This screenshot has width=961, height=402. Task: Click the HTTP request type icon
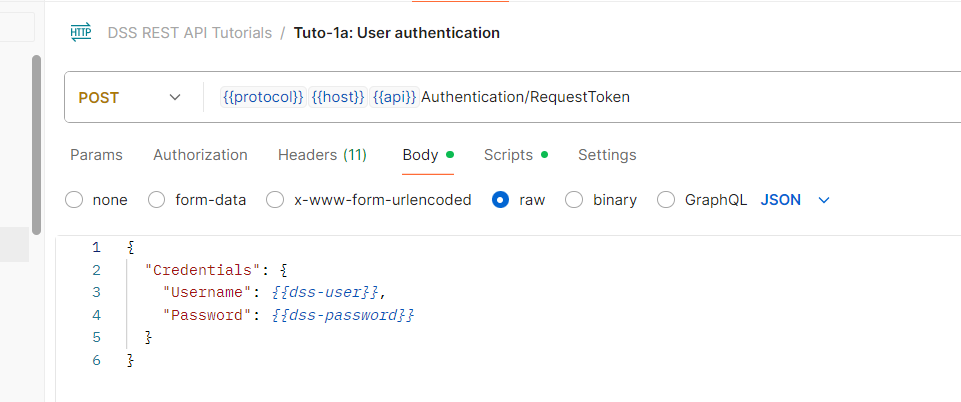80,33
